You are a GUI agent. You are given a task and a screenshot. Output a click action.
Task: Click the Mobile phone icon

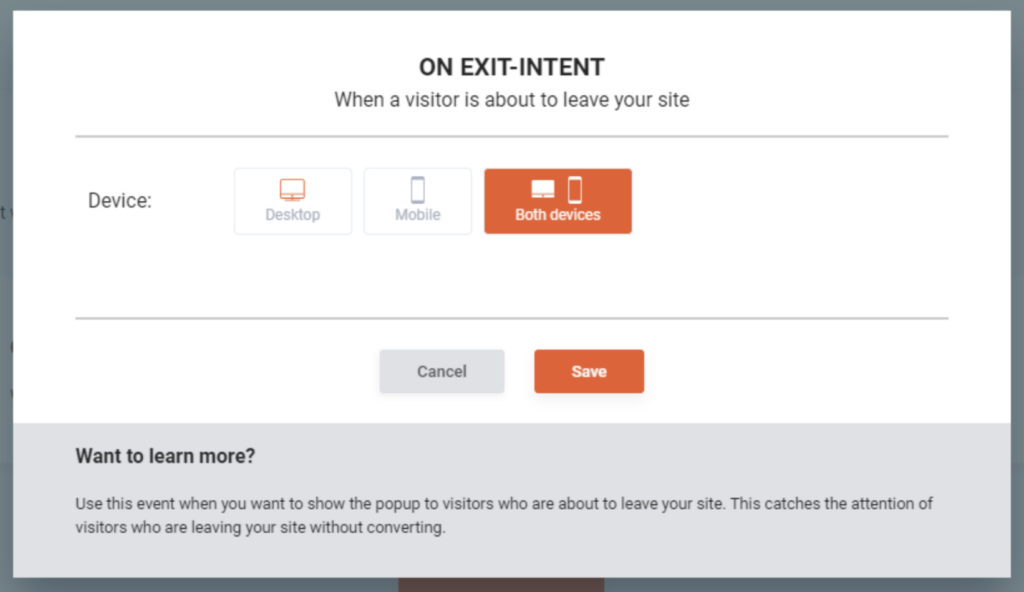coord(417,190)
